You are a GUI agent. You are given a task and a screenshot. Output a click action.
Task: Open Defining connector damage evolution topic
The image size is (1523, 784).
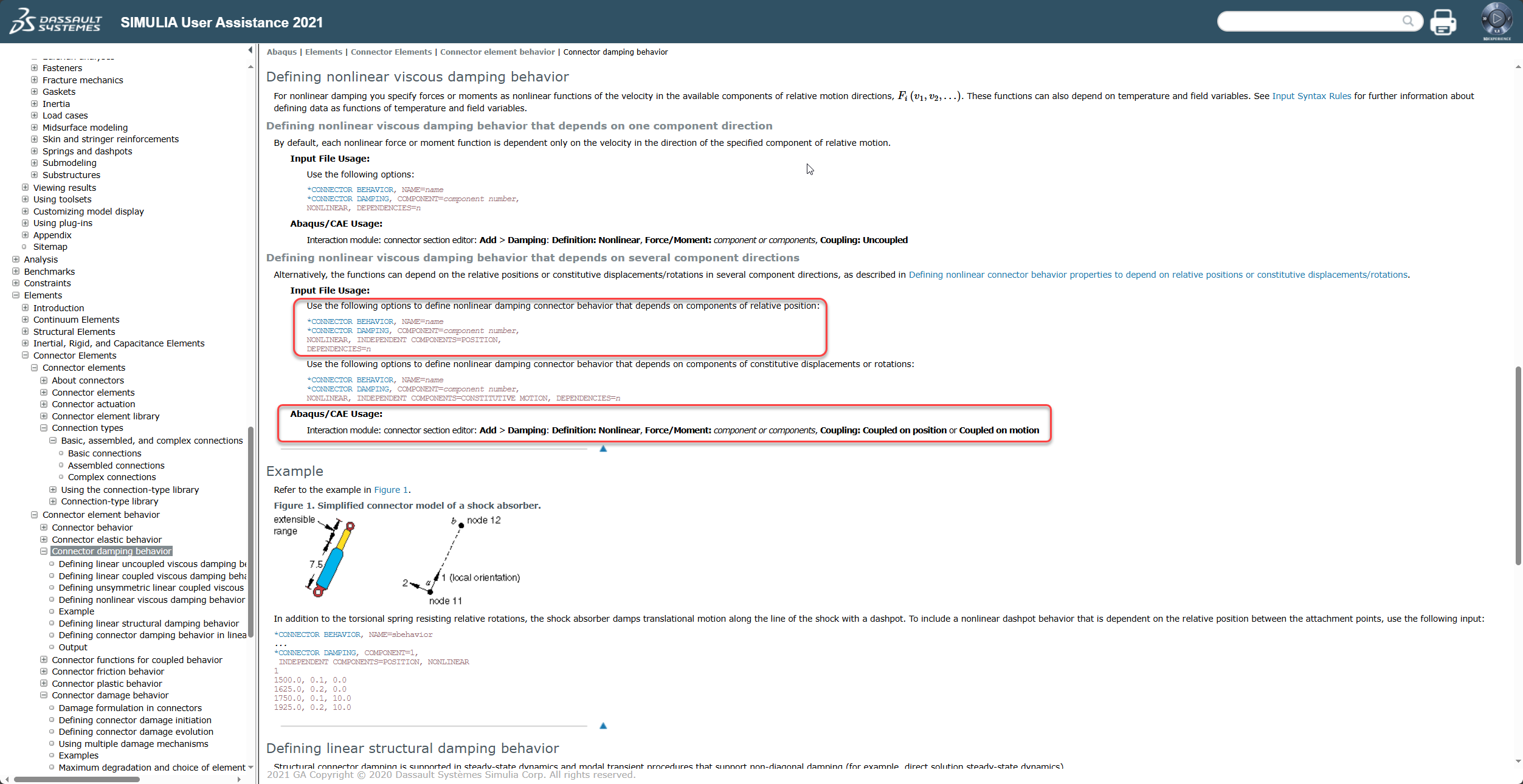(x=136, y=732)
